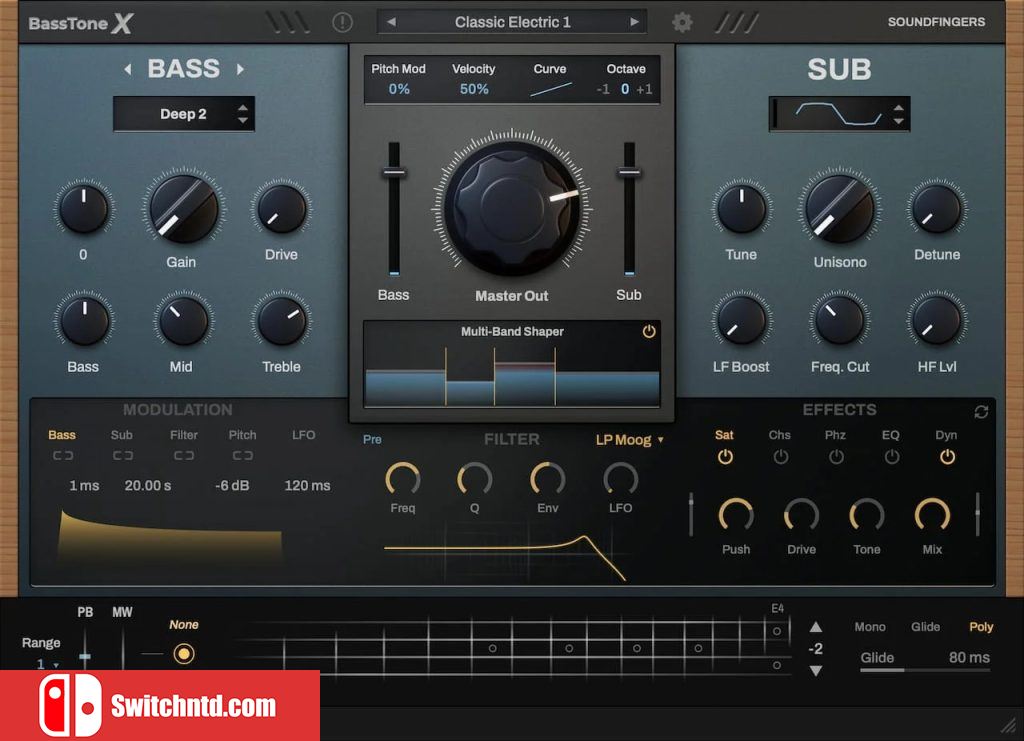Click the Velocity 50% value
1024x741 pixels.
point(474,89)
